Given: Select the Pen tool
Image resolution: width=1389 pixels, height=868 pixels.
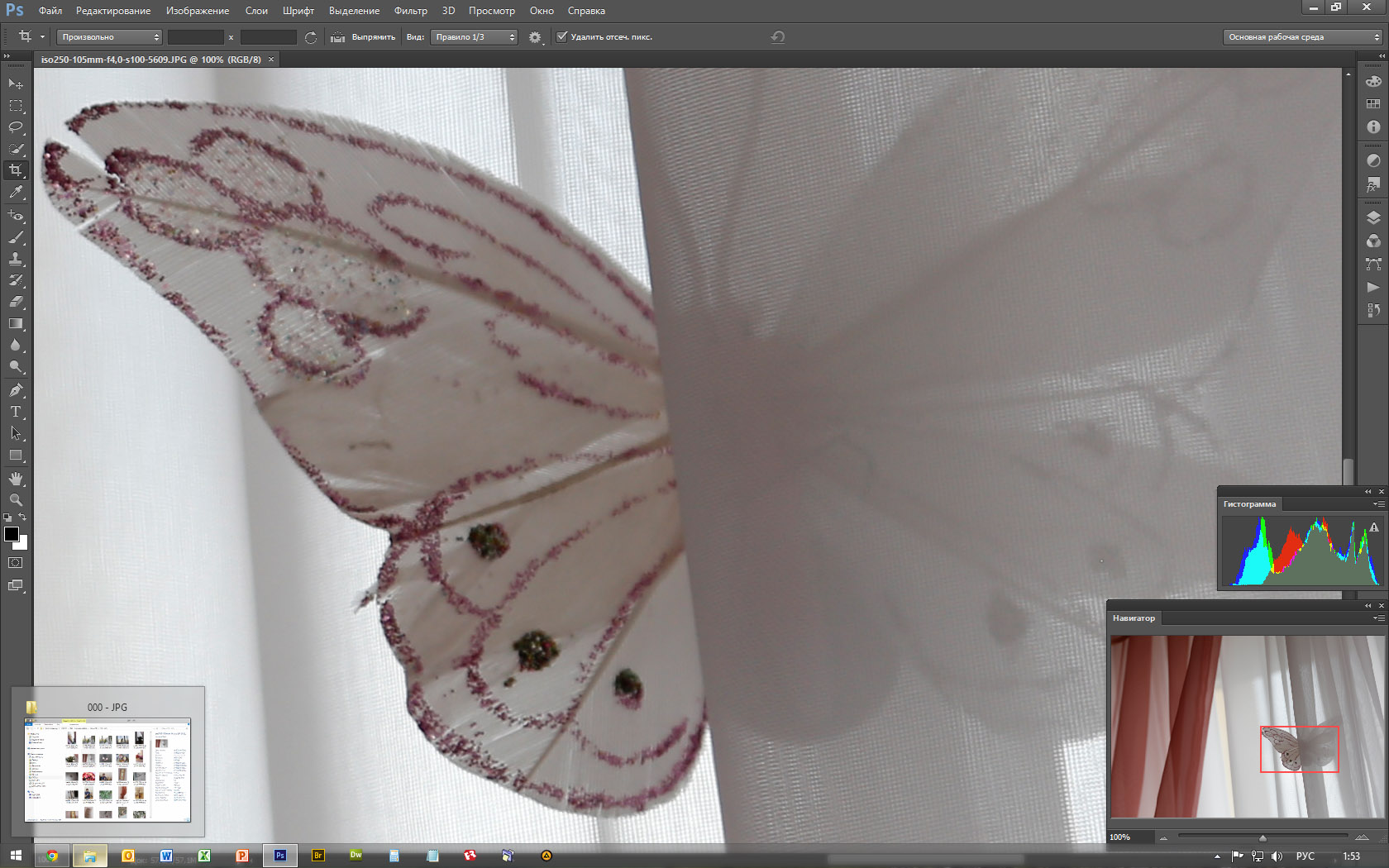Looking at the screenshot, I should (x=16, y=390).
